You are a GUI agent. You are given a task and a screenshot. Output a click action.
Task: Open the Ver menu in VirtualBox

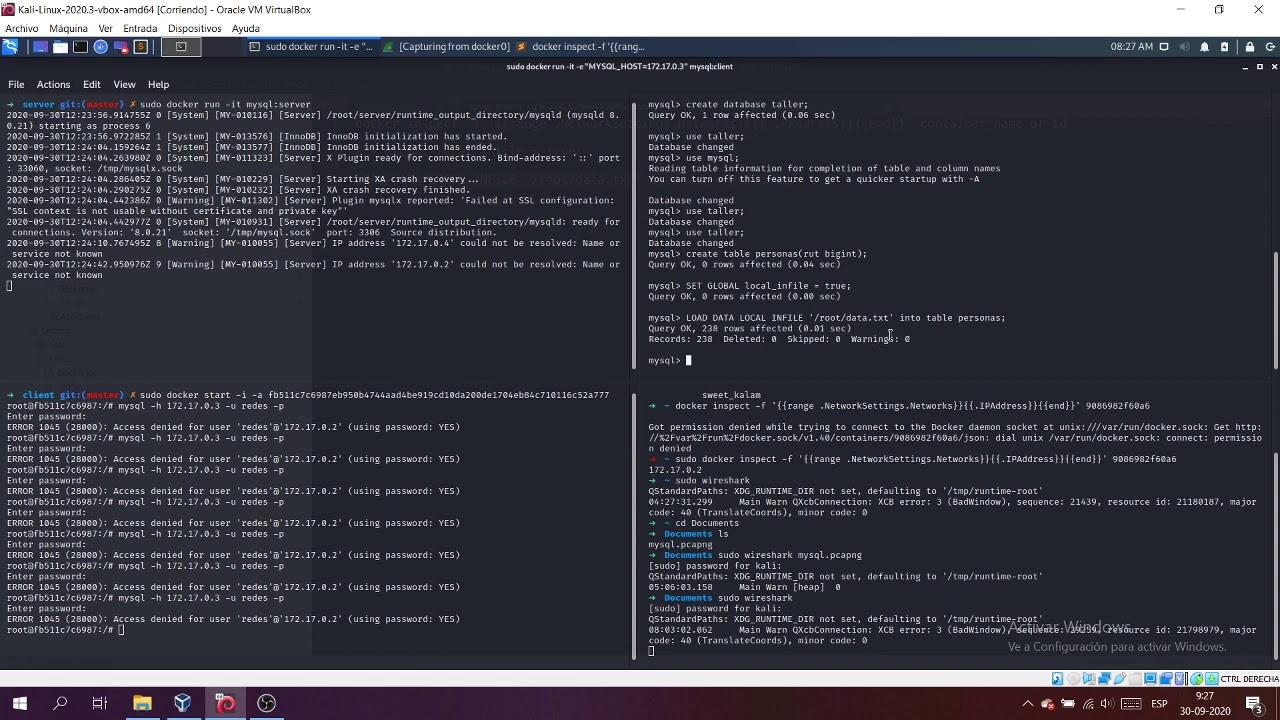tap(105, 28)
